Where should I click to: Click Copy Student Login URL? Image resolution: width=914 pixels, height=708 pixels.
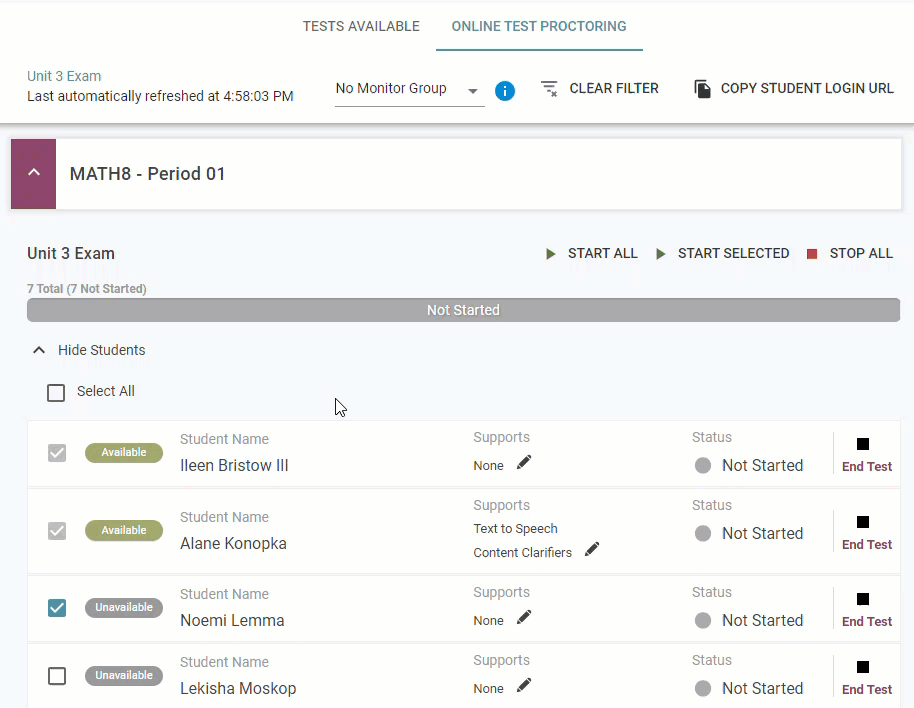[794, 88]
